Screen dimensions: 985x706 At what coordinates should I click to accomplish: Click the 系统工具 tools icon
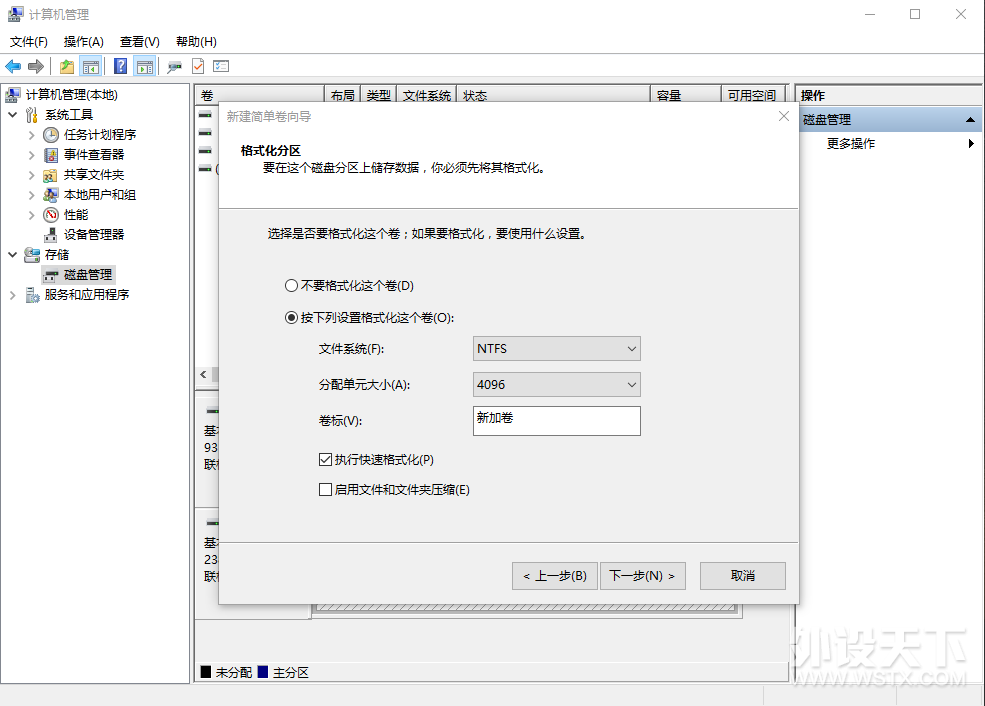point(32,115)
